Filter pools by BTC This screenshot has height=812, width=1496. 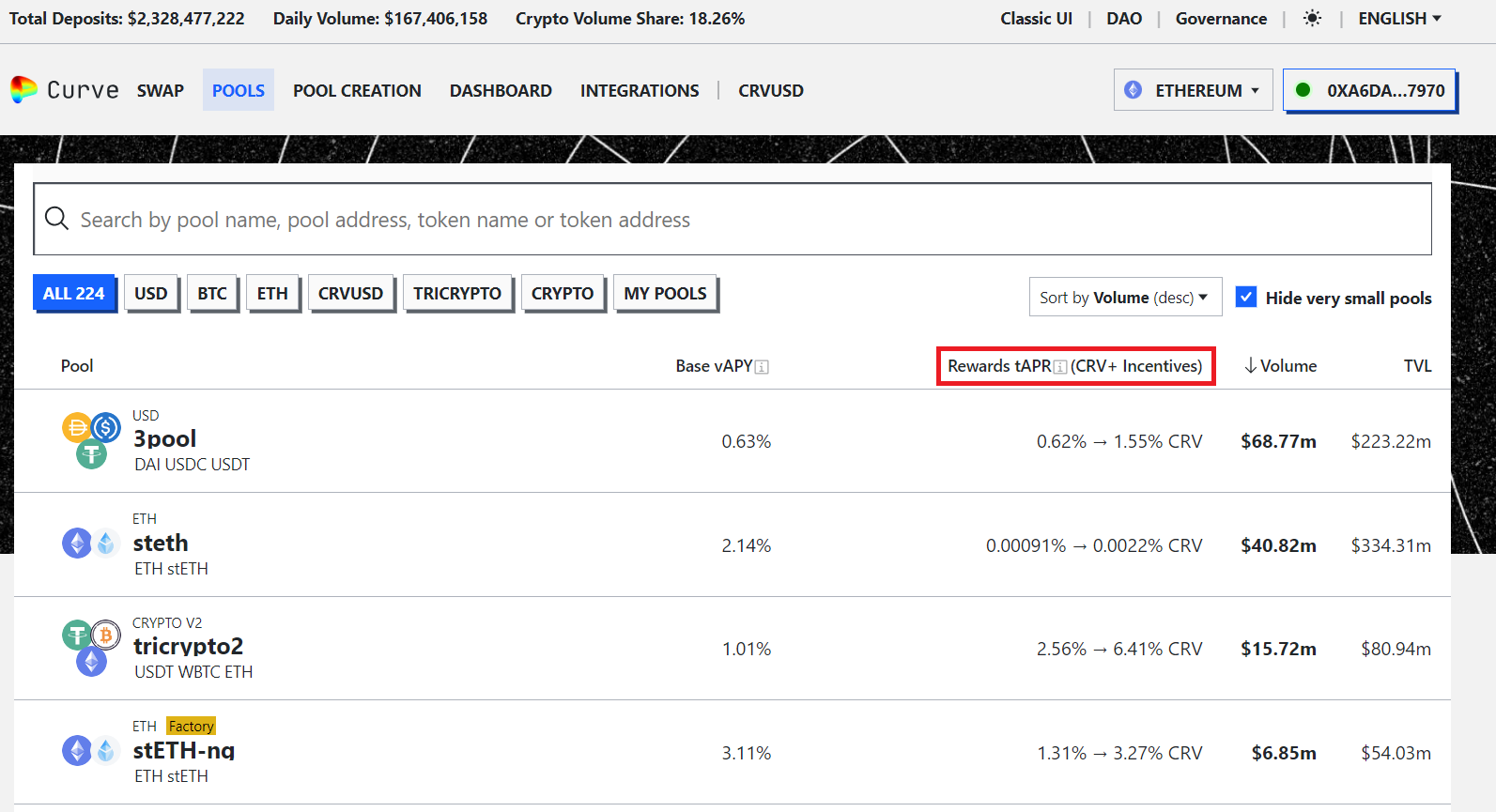tap(212, 293)
